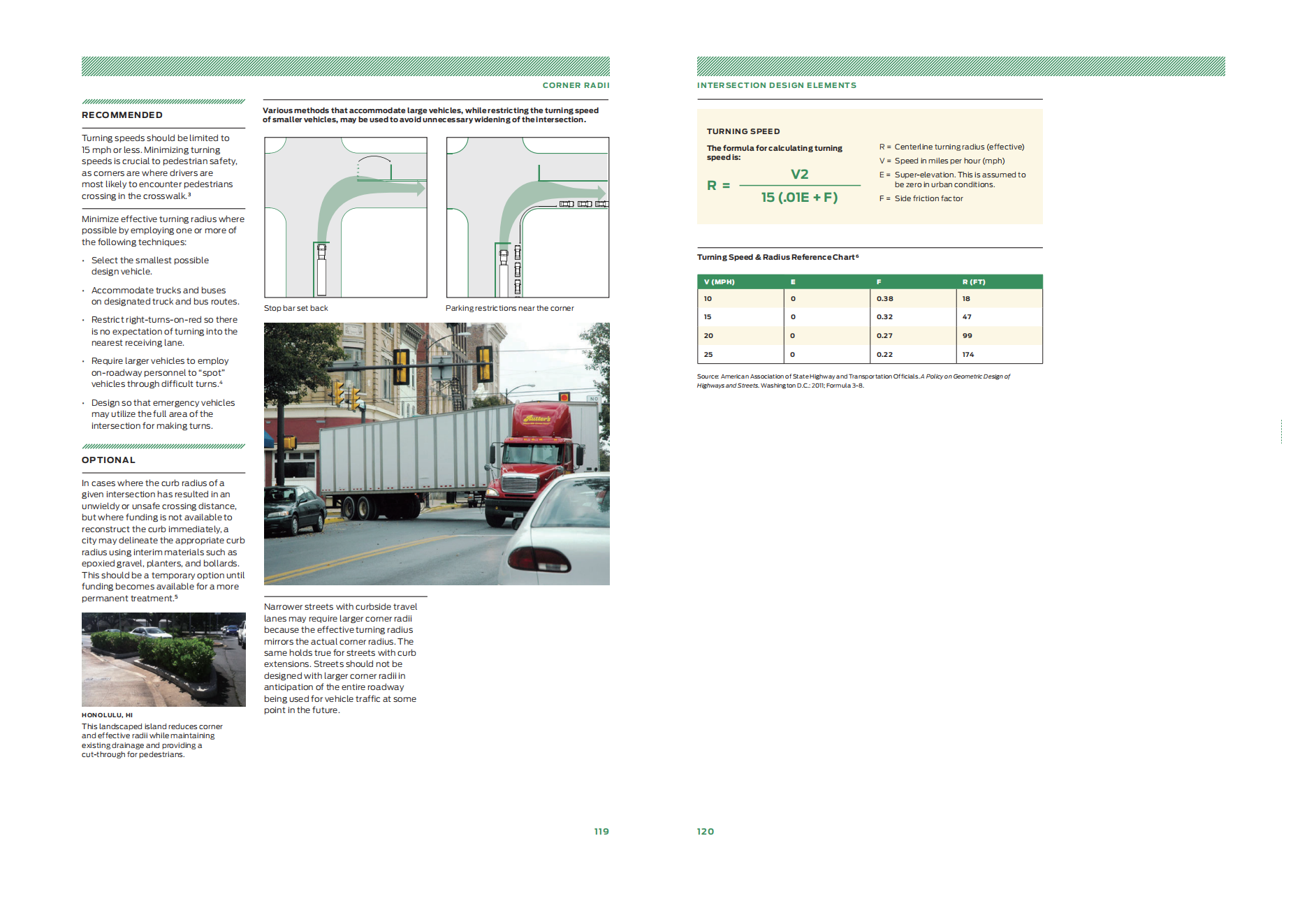1307x924 pixels.
Task: Click the 'V2' numerator in the formula
Action: [799, 175]
